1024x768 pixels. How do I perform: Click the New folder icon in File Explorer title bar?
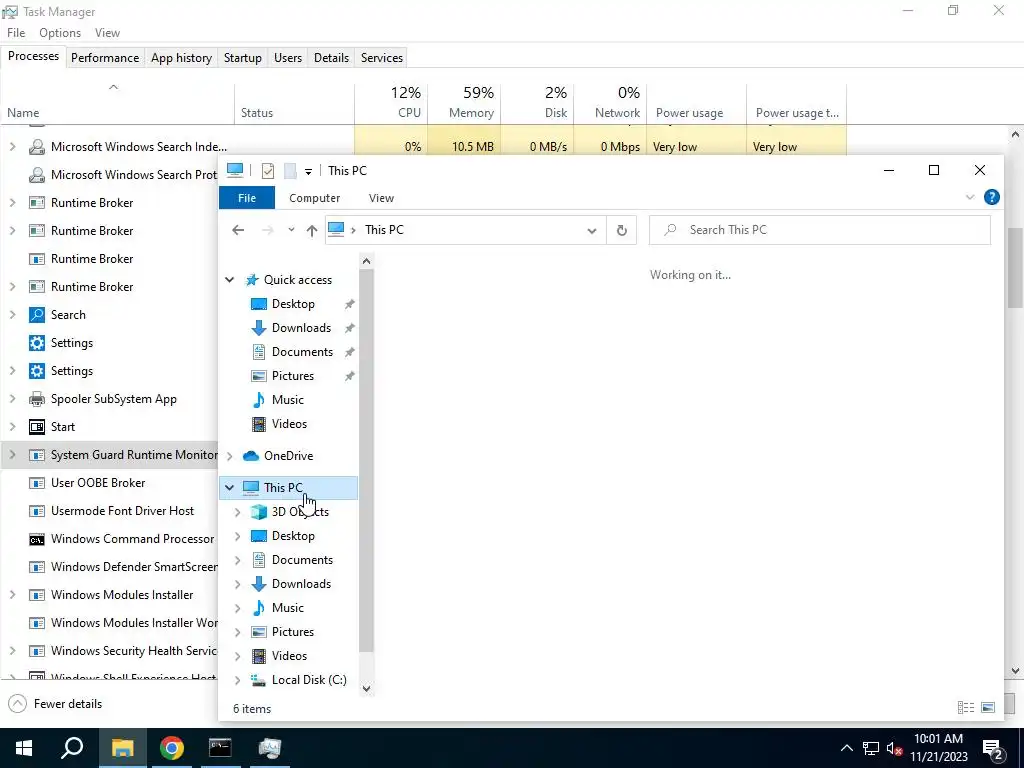[290, 171]
